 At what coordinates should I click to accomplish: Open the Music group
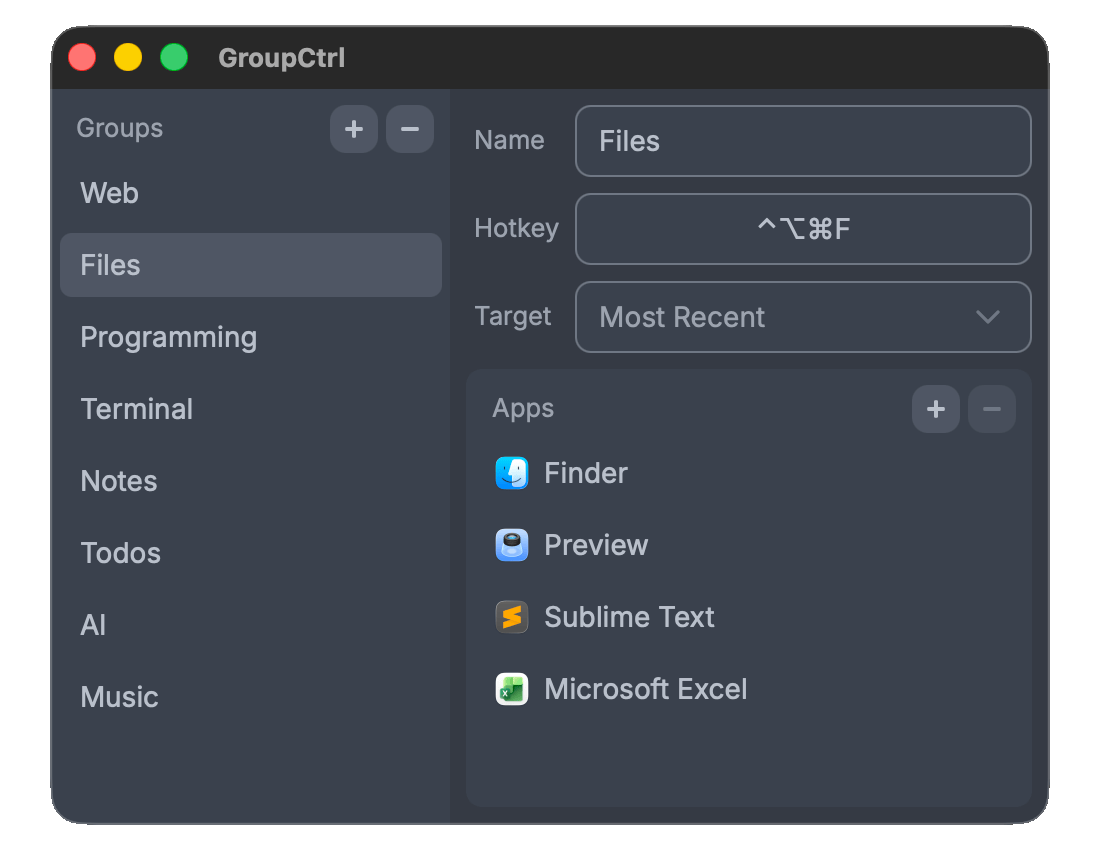[x=120, y=697]
